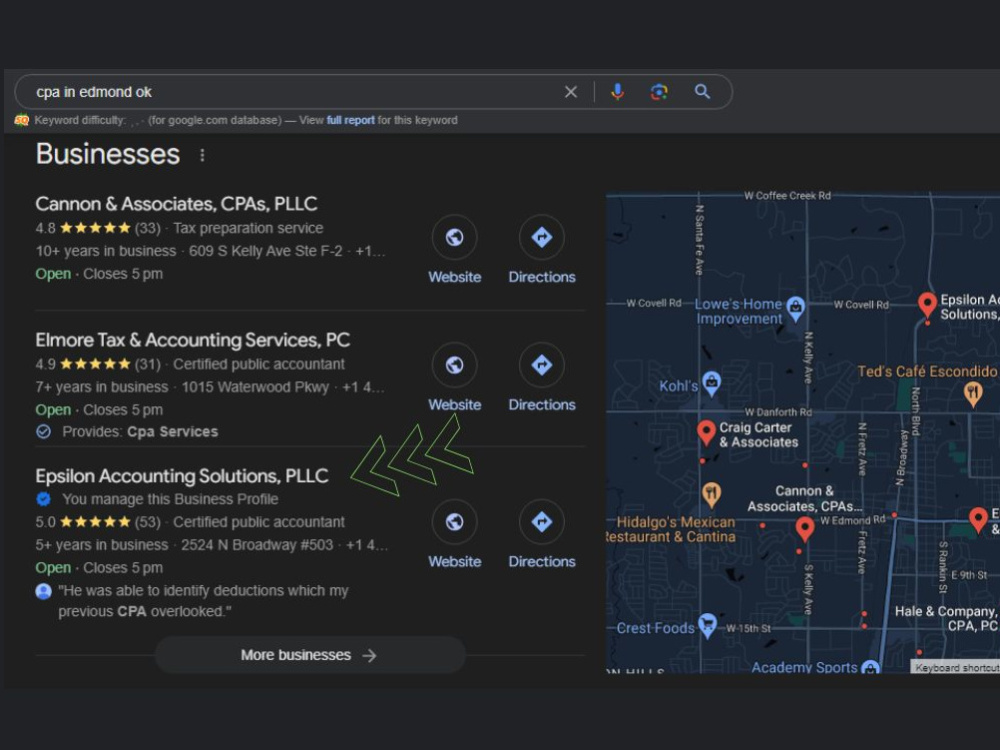Click Hale & Company, CPA, PC map label
This screenshot has width=1000, height=750.
point(946,618)
